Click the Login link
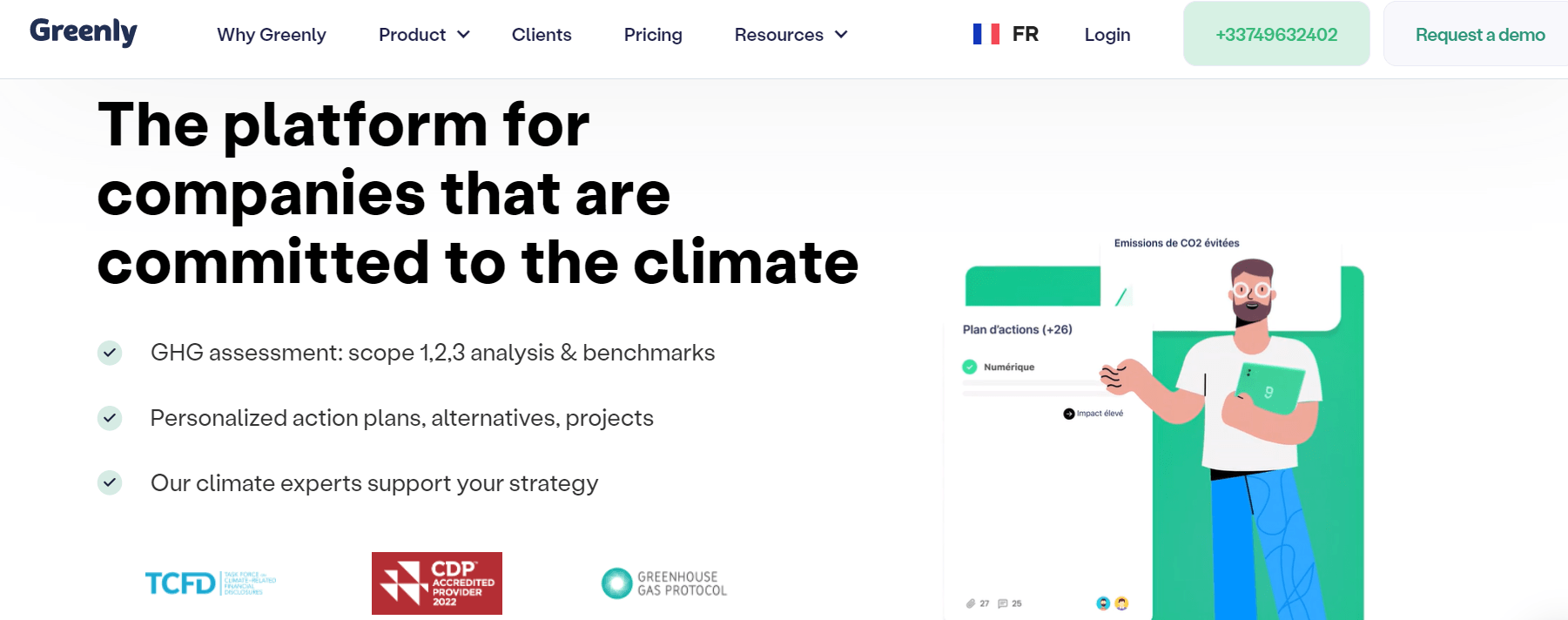1568x620 pixels. pos(1107,34)
